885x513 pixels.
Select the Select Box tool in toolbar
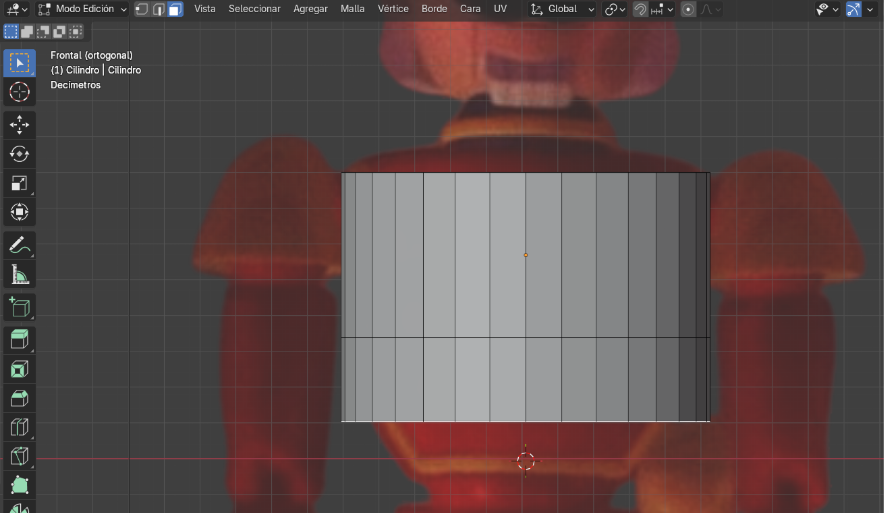click(x=19, y=63)
